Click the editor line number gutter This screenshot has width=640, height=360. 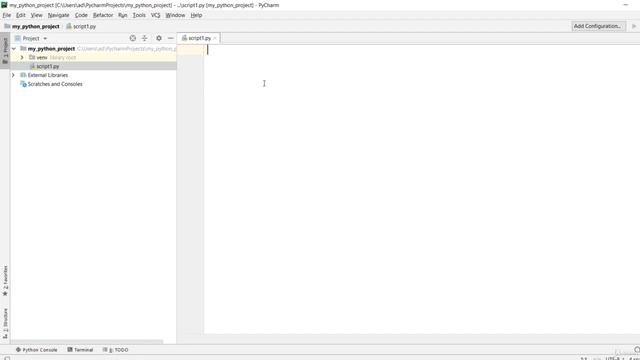[190, 189]
